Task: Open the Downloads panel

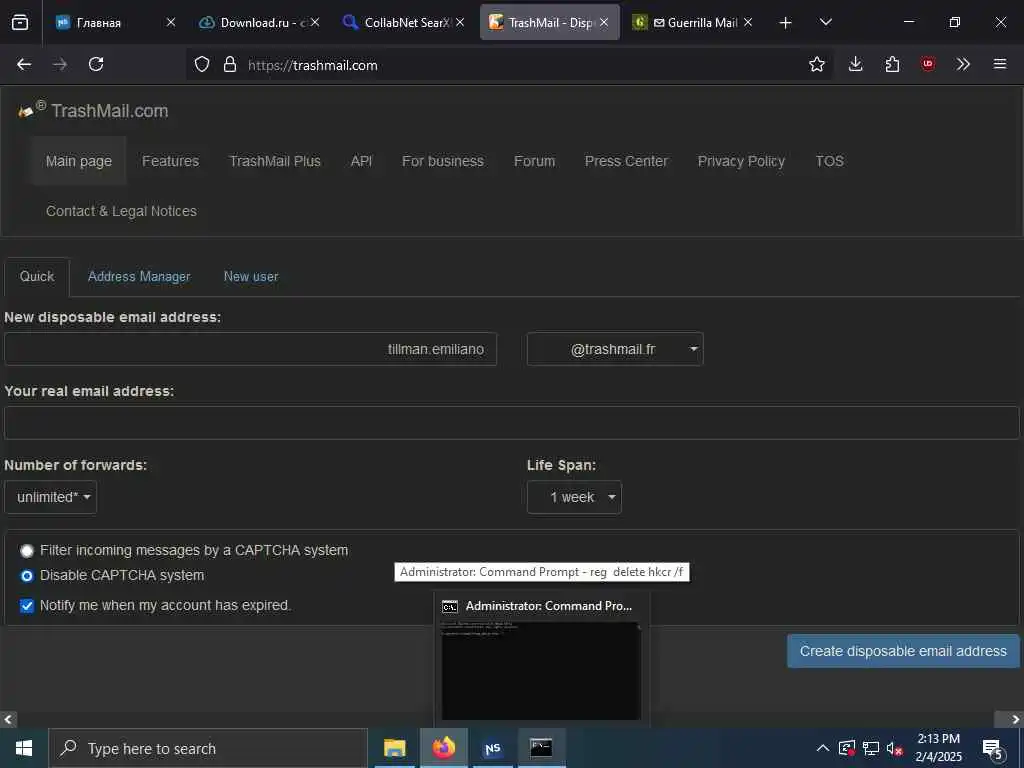Action: point(856,64)
